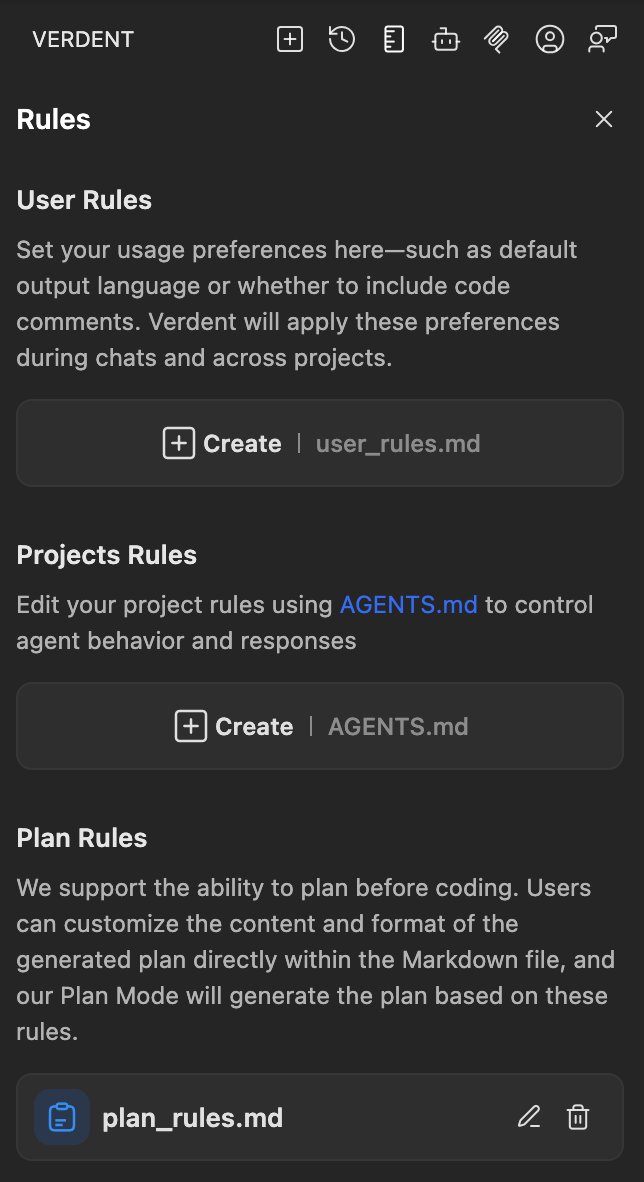Open the feedback chat icon

click(x=602, y=40)
